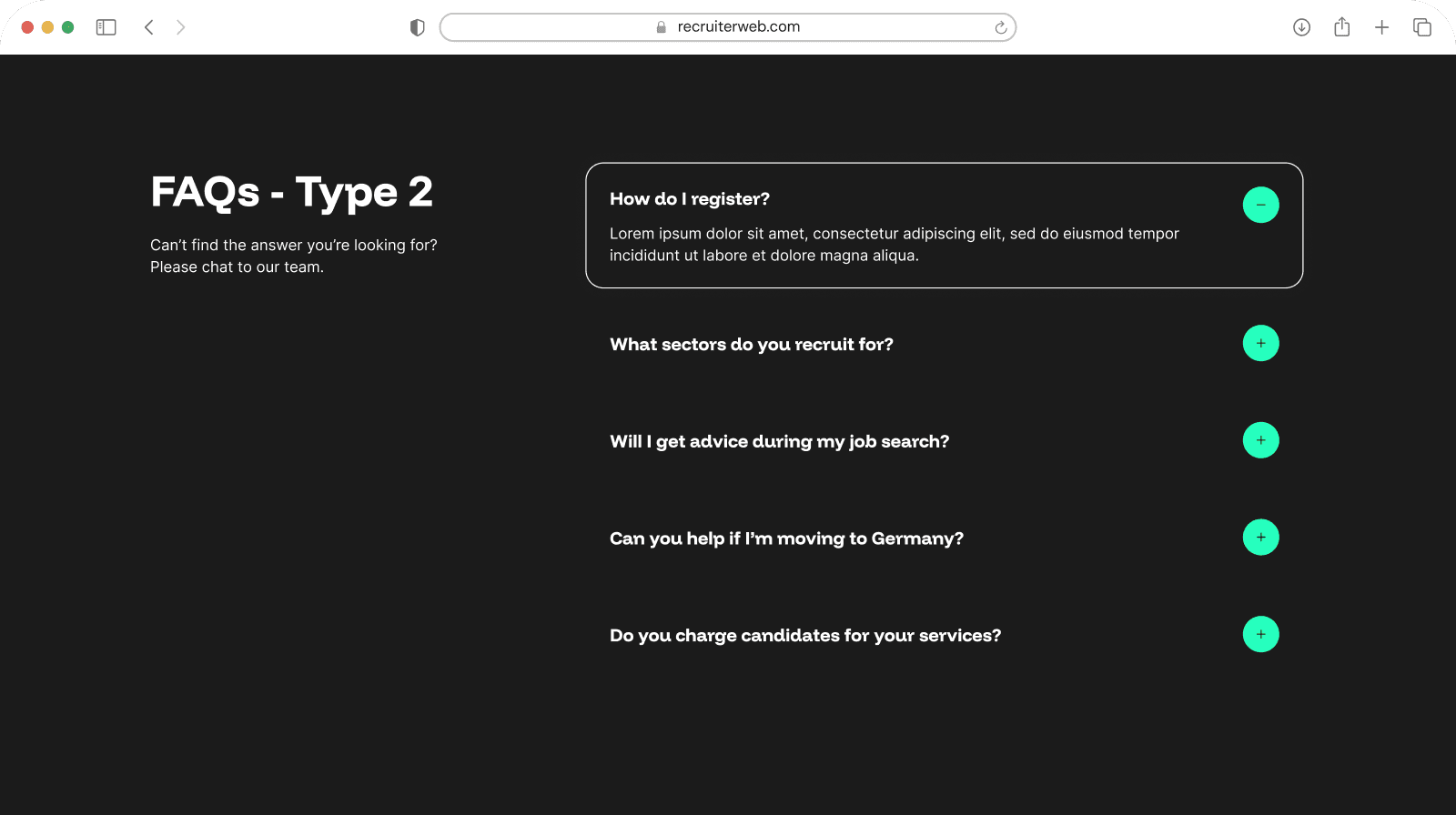Expand the charge candidates question with plus
Viewport: 1456px width, 815px height.
(1260, 634)
